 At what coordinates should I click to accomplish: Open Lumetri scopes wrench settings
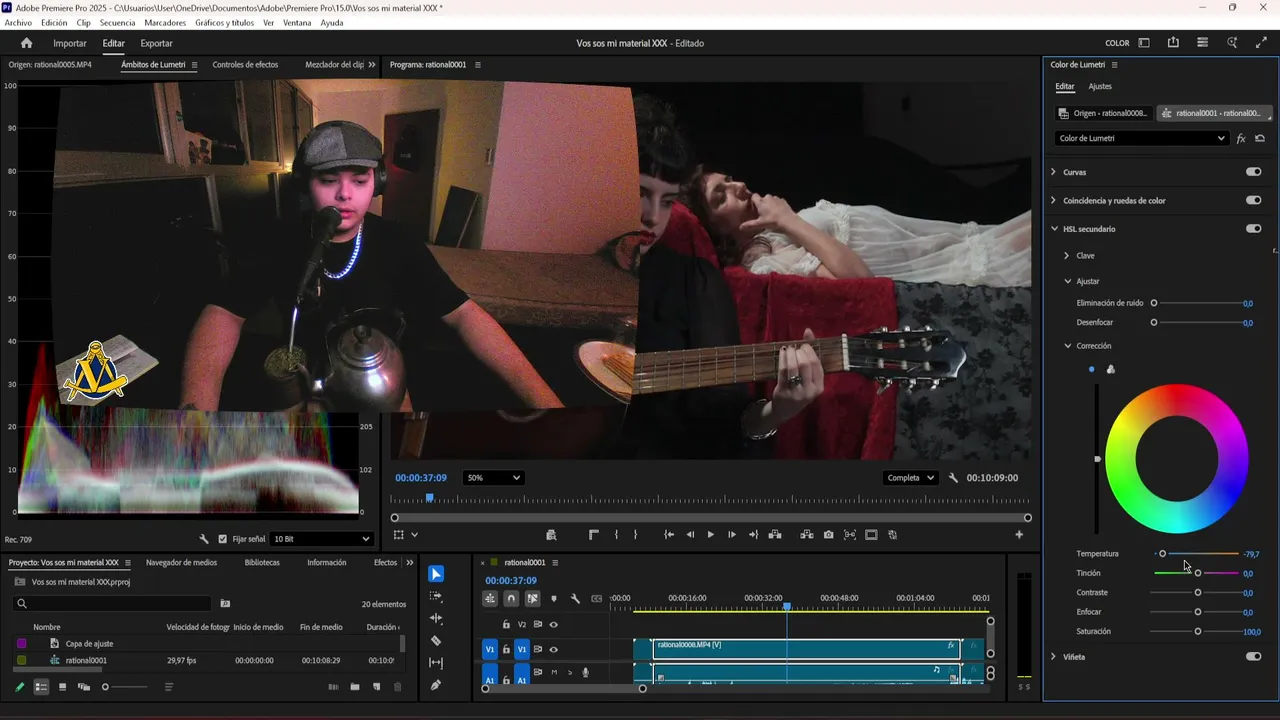pos(204,539)
